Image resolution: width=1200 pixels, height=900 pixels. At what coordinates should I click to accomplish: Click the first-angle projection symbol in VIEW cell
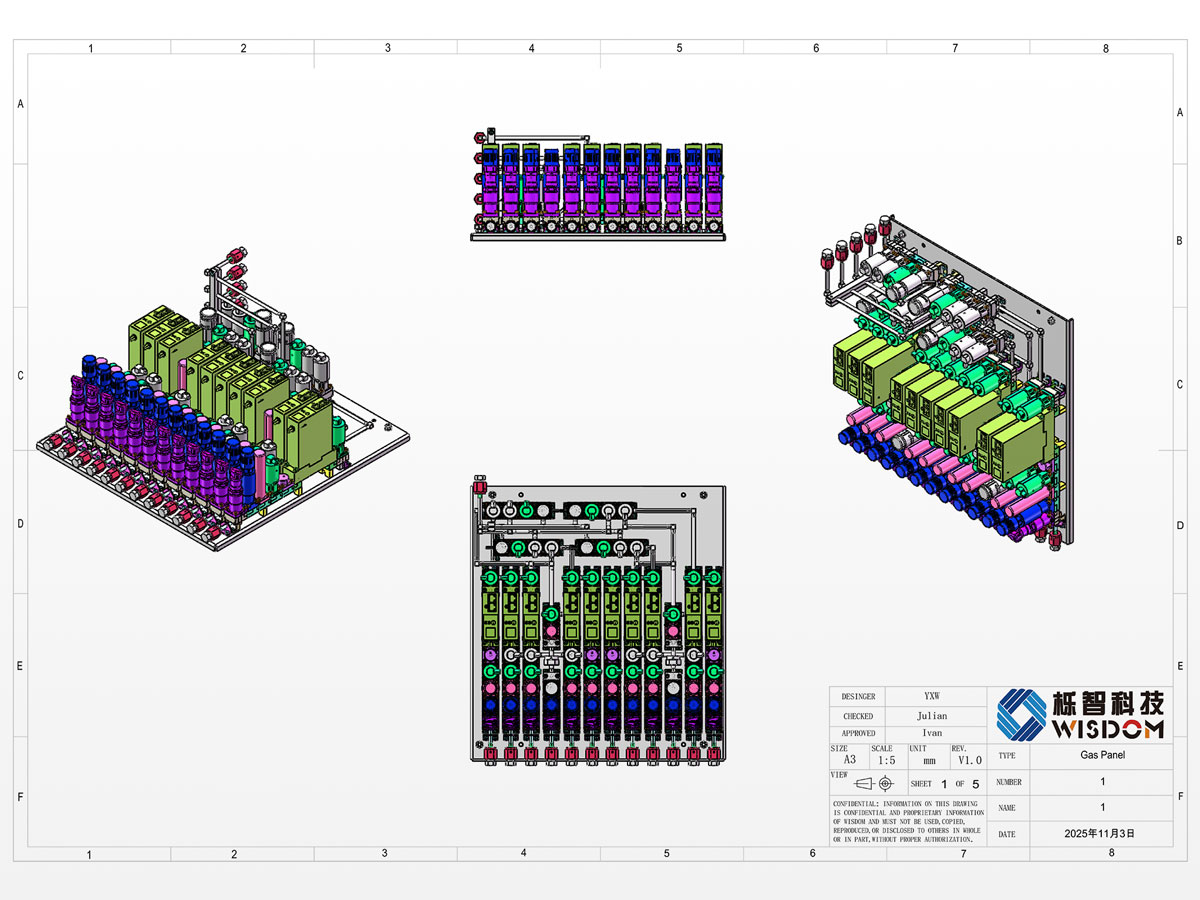(x=875, y=783)
